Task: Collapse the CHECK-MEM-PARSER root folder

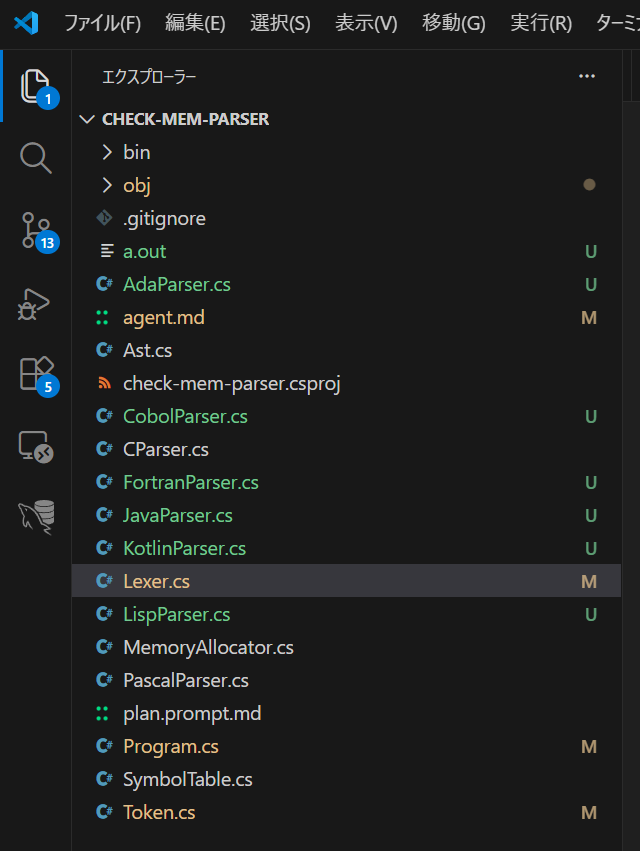Action: coord(185,119)
